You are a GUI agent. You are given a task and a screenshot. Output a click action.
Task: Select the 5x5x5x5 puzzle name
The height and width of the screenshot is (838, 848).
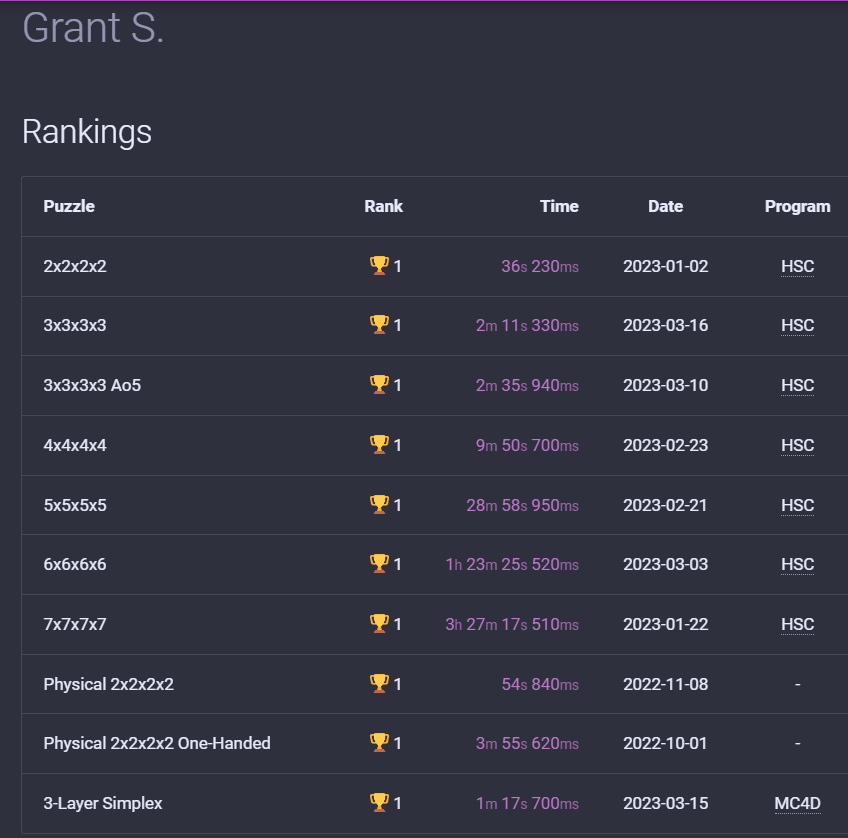pos(75,506)
